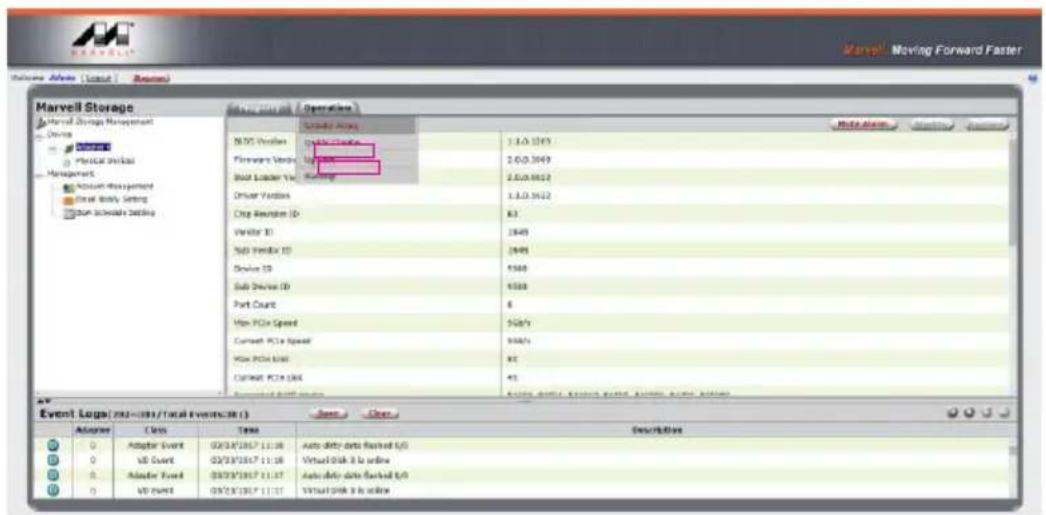Click the Device ID property row
1046x515 pixels.
click(619, 268)
